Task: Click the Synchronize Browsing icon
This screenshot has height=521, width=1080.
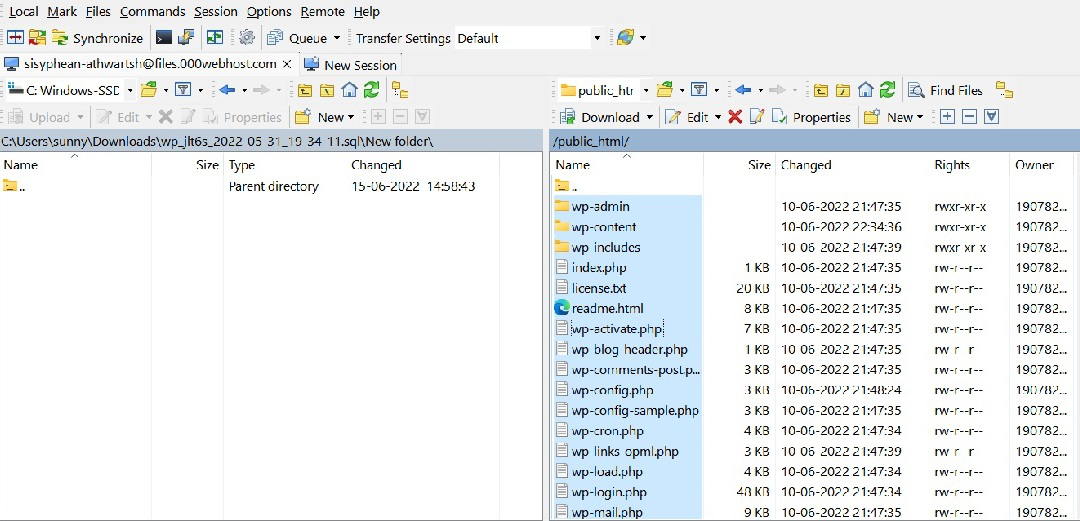Action: point(37,38)
